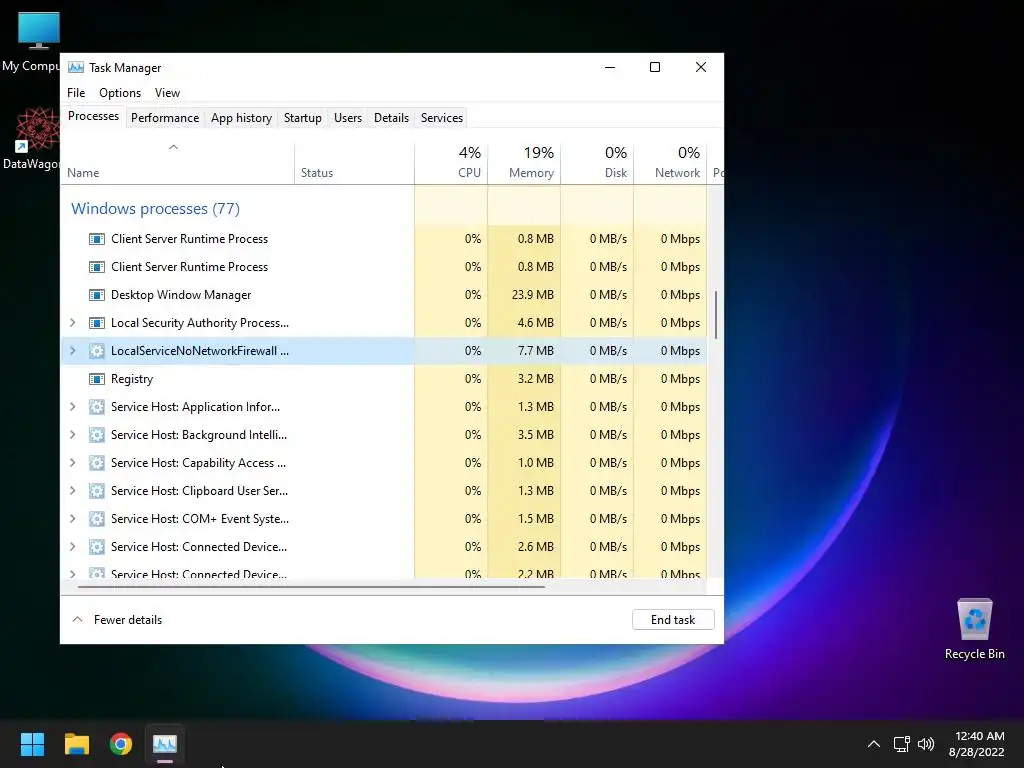Select the Recycle Bin desktop icon
1024x768 pixels.
pyautogui.click(x=974, y=628)
